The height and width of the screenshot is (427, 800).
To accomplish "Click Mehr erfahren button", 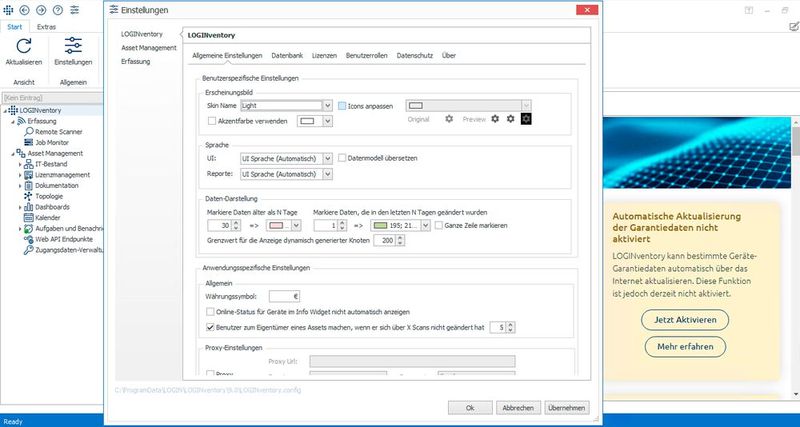I will (x=685, y=347).
